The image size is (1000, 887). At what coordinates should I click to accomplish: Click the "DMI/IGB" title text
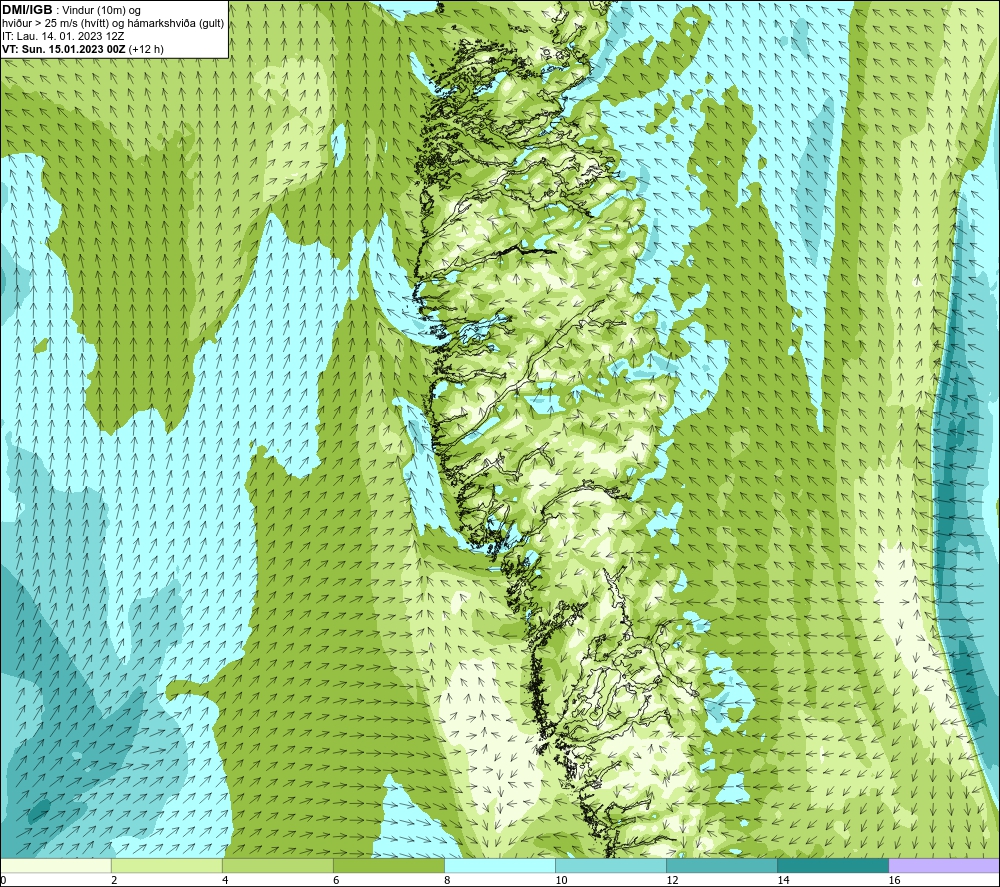[x=27, y=10]
